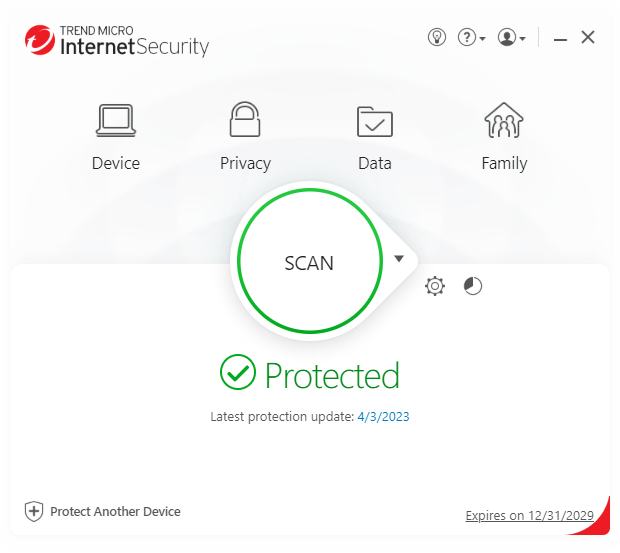Start a scan with SCAN button
This screenshot has width=620, height=553.
[x=309, y=263]
